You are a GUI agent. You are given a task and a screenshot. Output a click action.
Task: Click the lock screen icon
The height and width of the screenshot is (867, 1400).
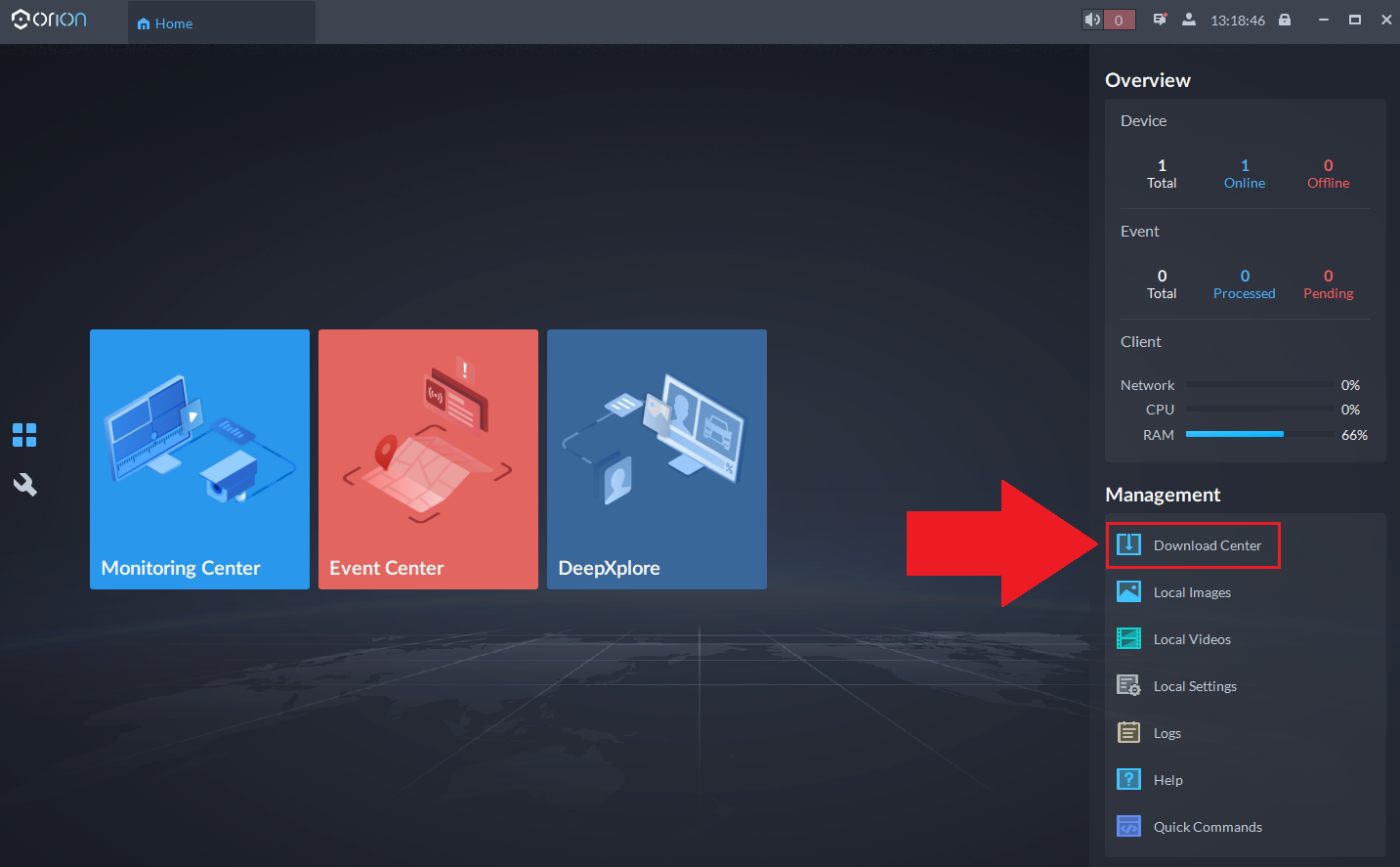[x=1285, y=19]
